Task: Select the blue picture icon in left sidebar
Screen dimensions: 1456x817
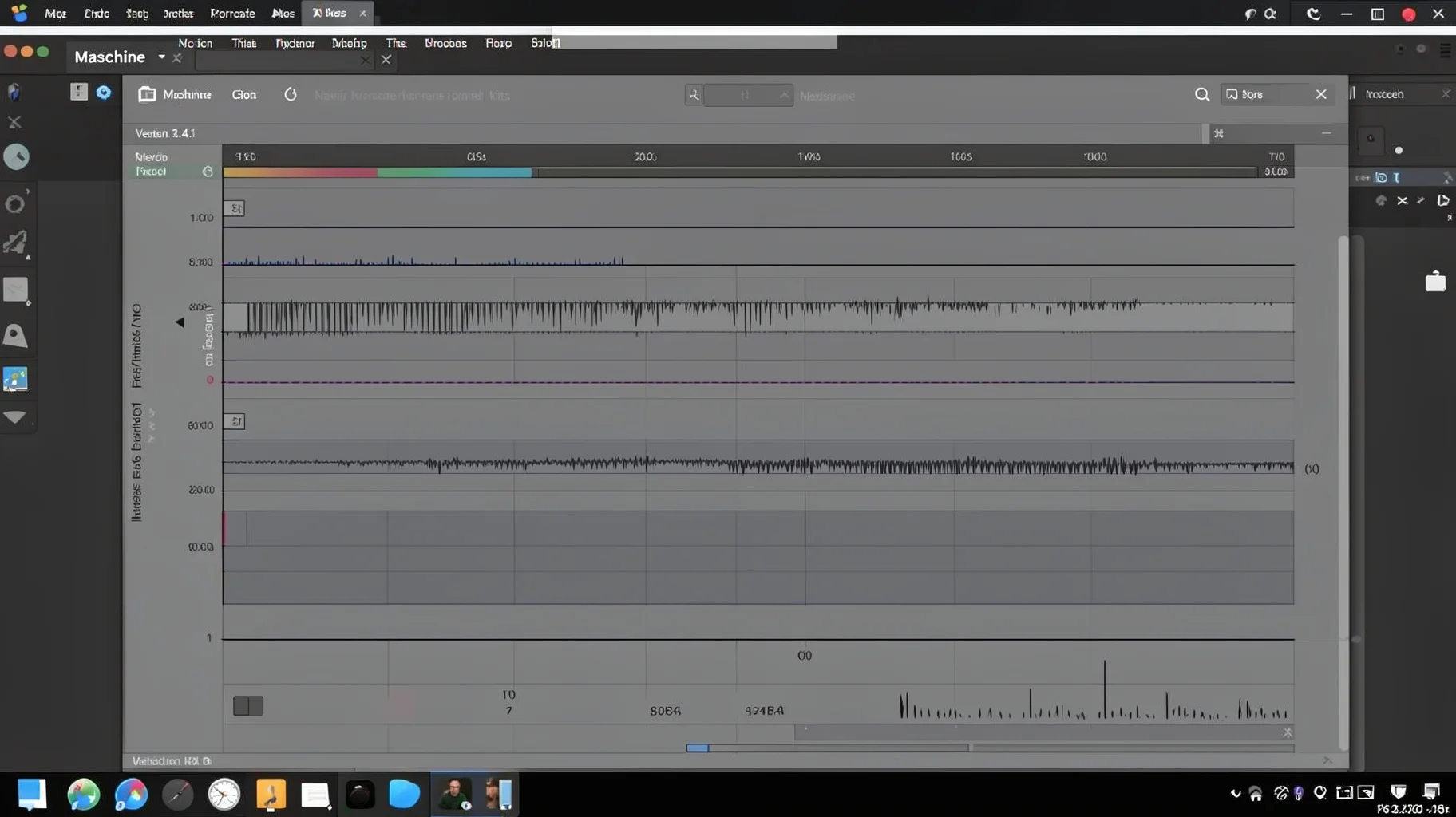Action: pyautogui.click(x=15, y=379)
